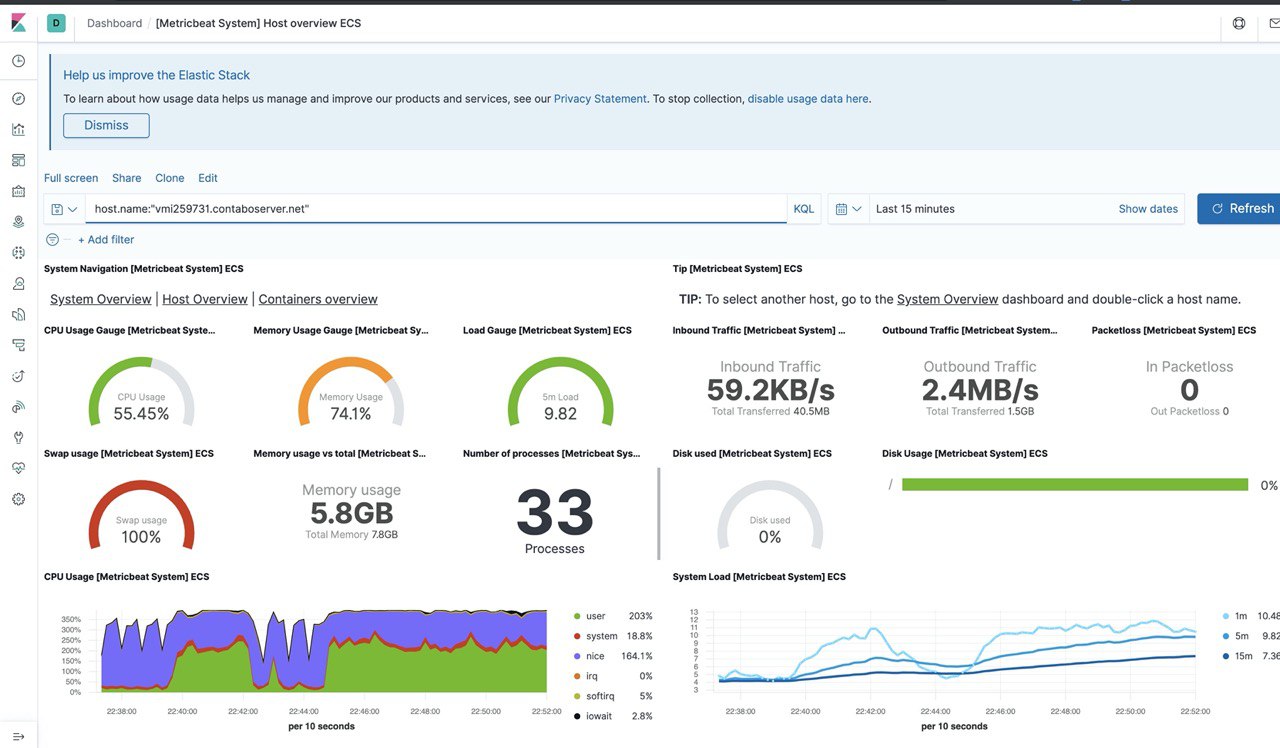Open the Containers overview link

tap(318, 299)
